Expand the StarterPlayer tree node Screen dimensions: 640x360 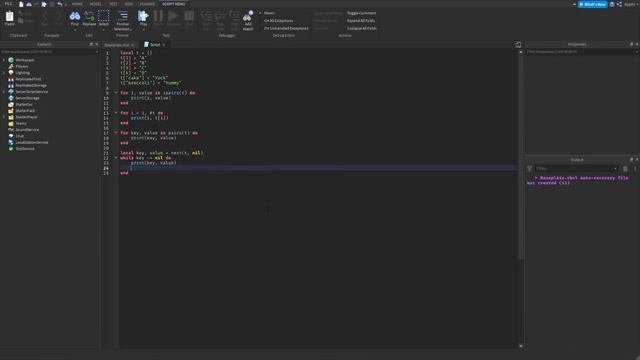pos(4,117)
